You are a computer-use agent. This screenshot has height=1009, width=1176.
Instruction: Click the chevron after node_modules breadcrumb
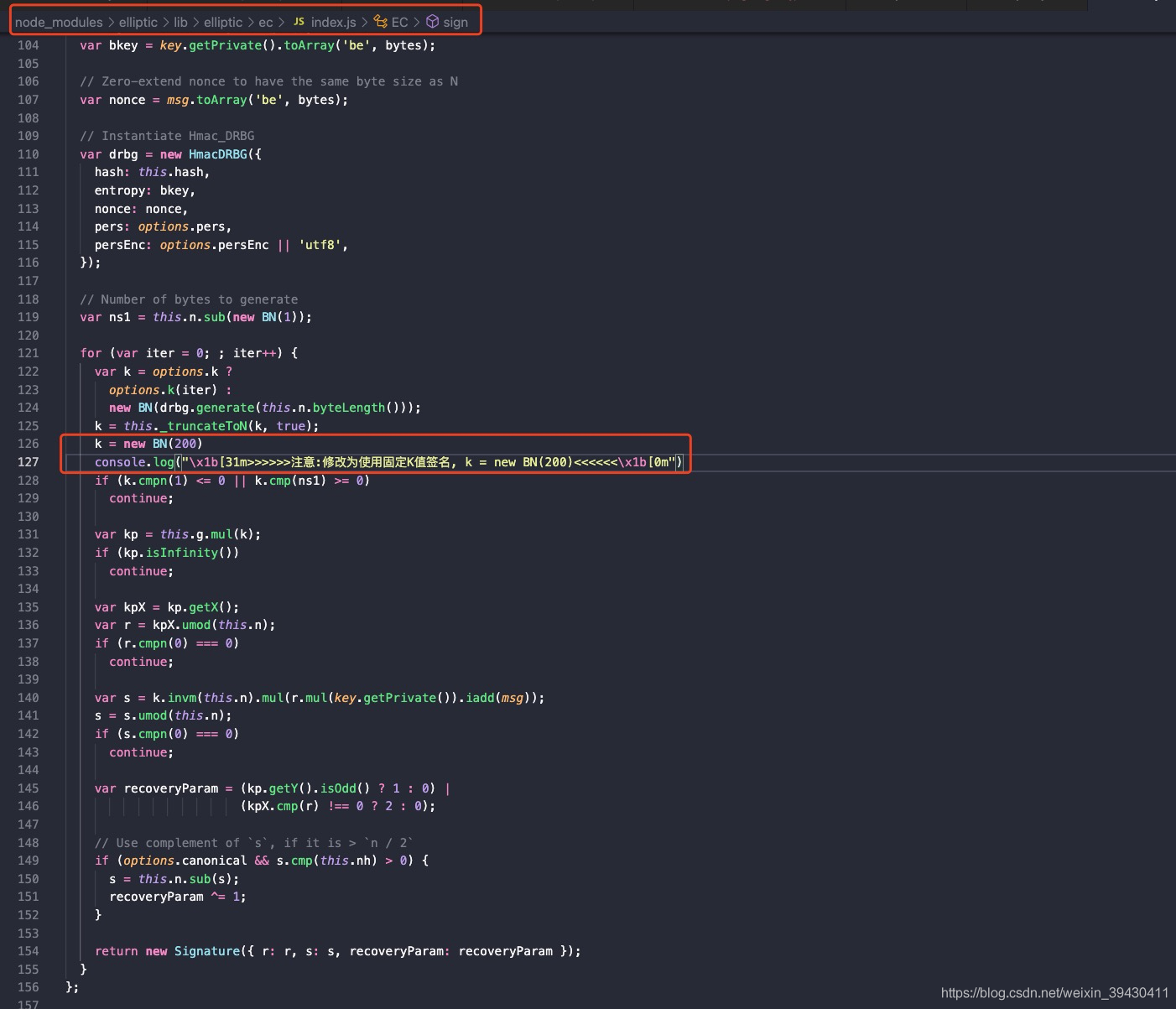point(111,22)
